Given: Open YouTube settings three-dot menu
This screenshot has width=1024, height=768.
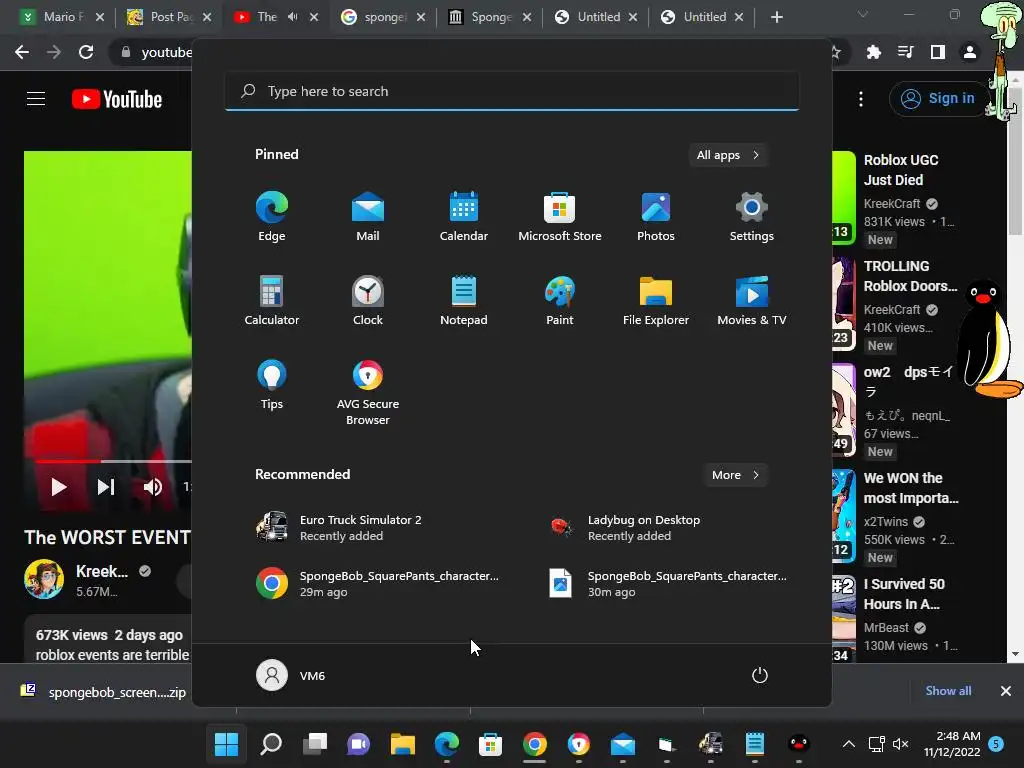Looking at the screenshot, I should [x=861, y=99].
